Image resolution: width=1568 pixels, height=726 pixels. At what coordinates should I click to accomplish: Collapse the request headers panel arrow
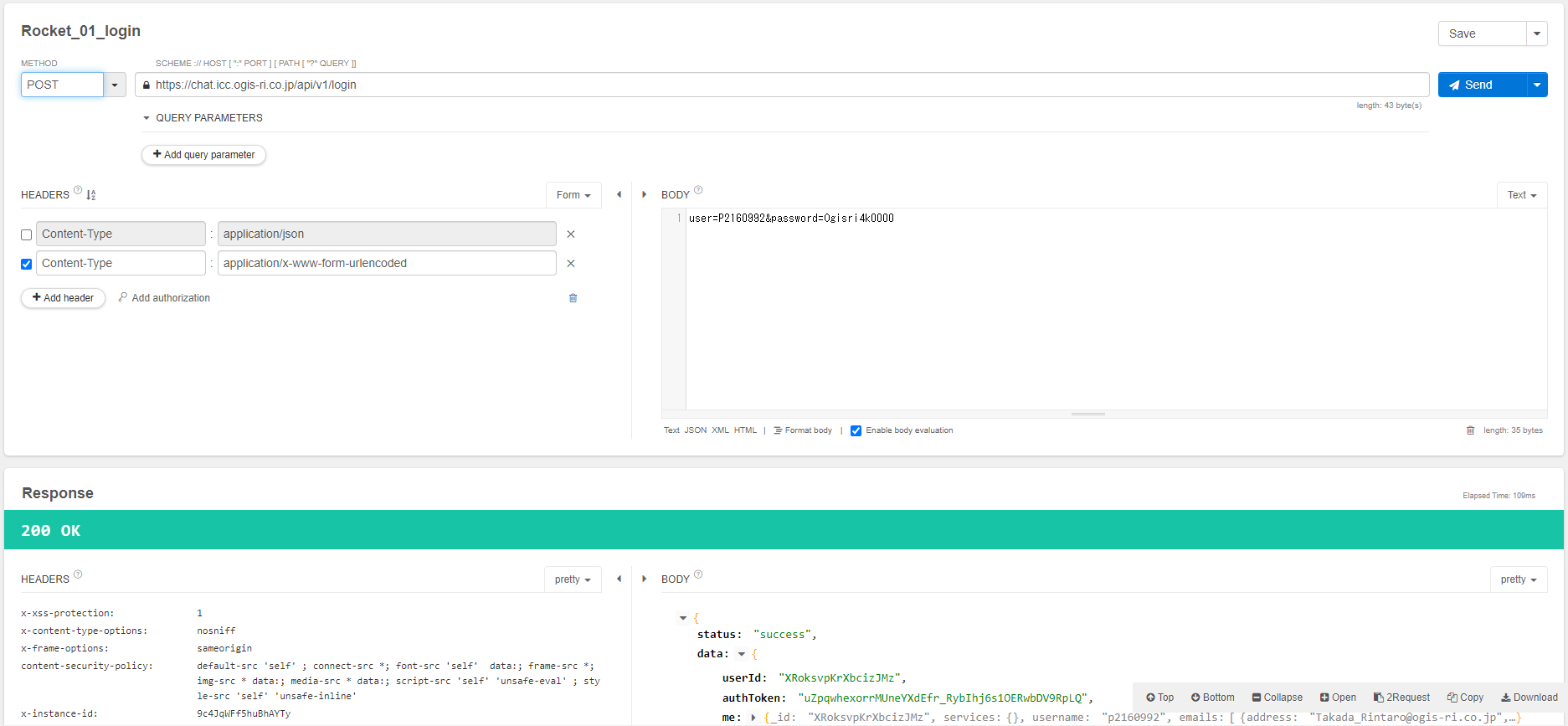pos(619,194)
